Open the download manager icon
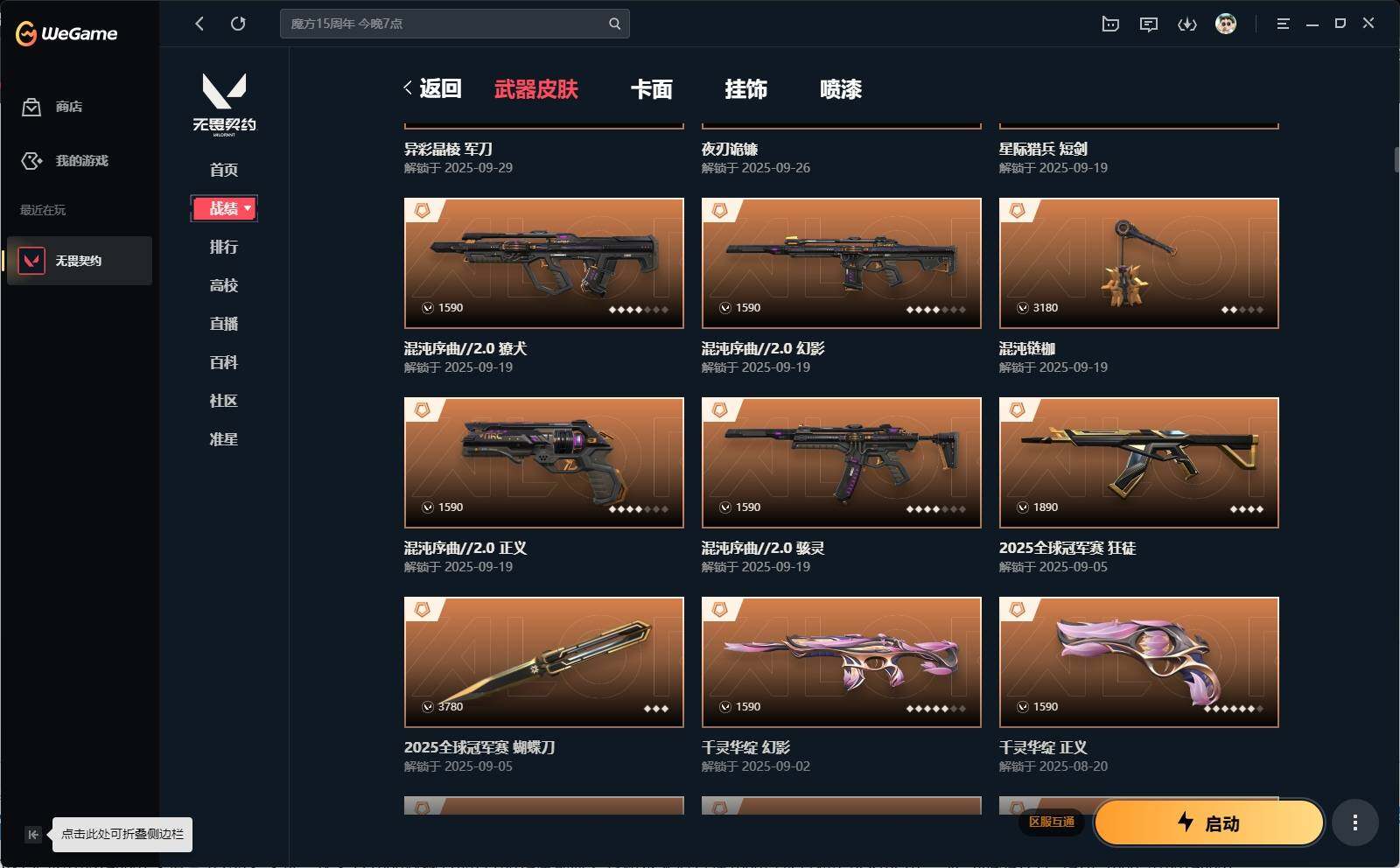1400x868 pixels. [x=1187, y=24]
